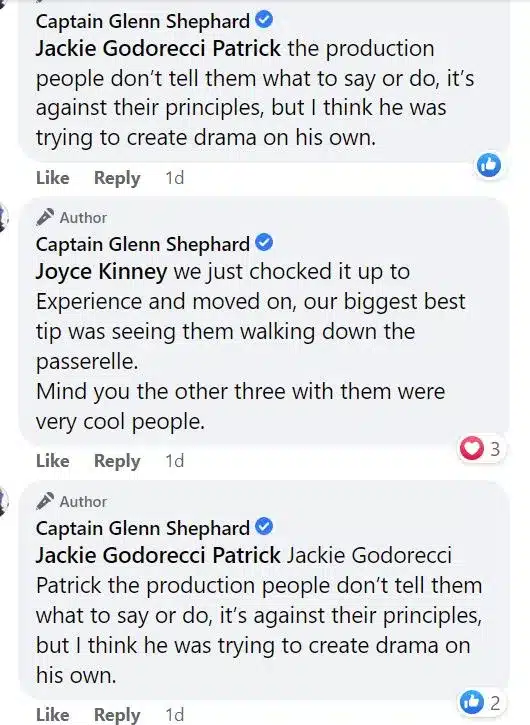The width and height of the screenshot is (530, 725).
Task: View the 3 reactions count on middle comment
Action: 495,449
